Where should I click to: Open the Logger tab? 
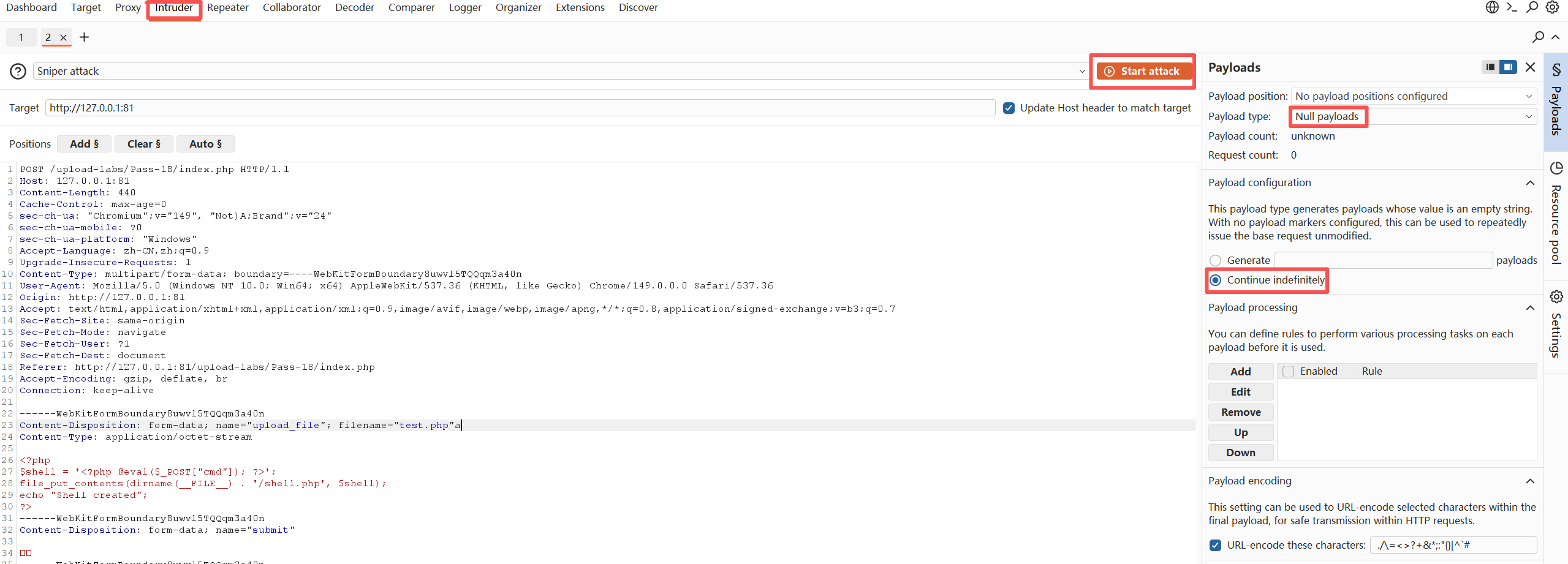[464, 7]
